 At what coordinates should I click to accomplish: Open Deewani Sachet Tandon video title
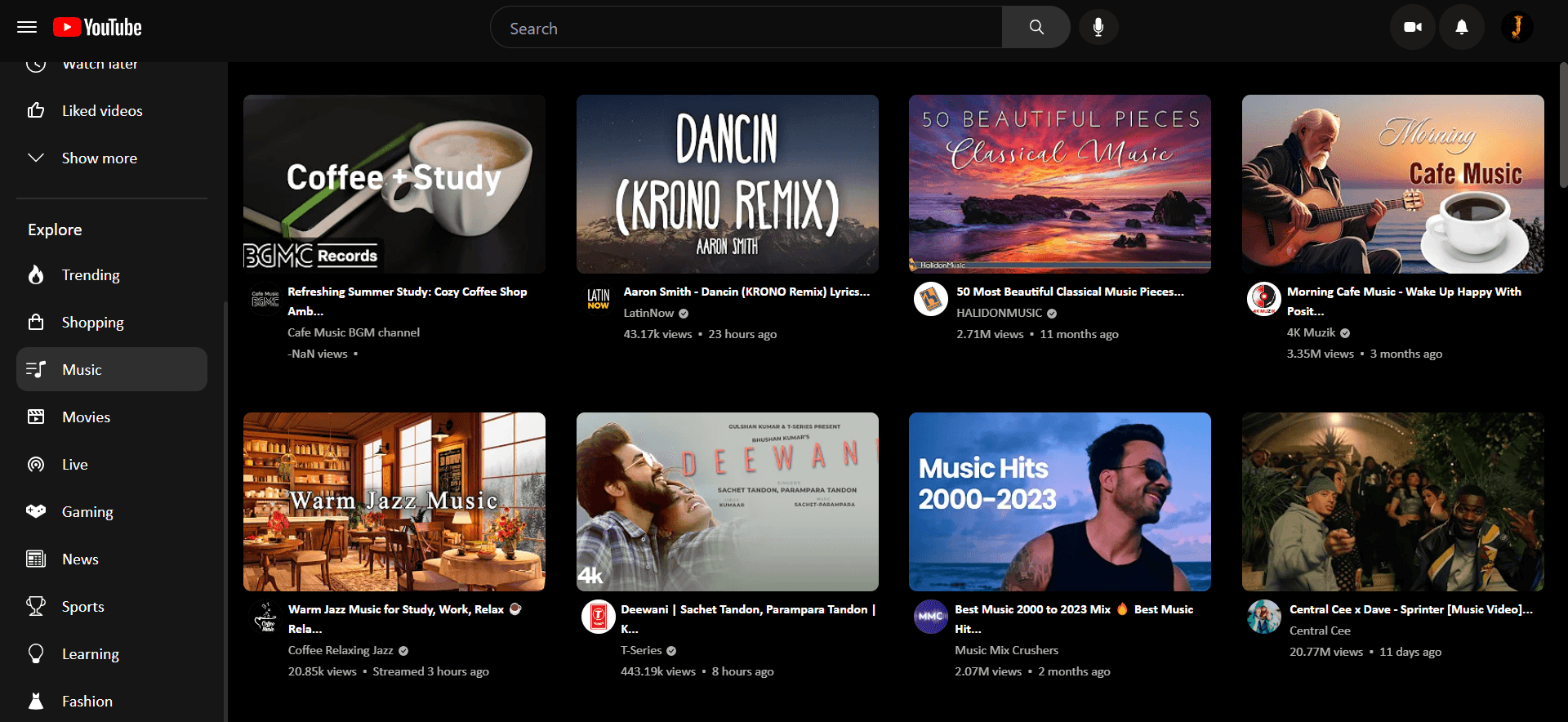click(748, 618)
